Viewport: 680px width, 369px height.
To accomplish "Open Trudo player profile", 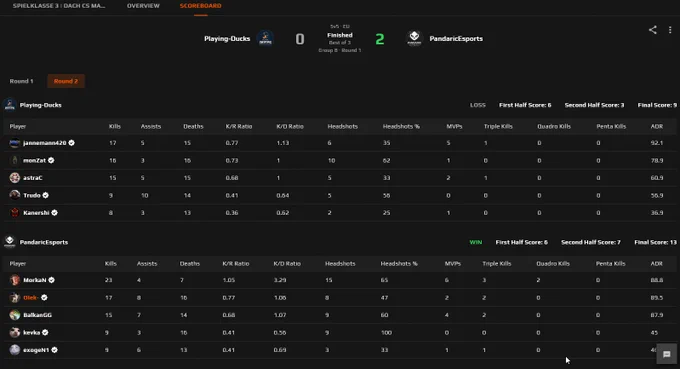I will 32,195.
